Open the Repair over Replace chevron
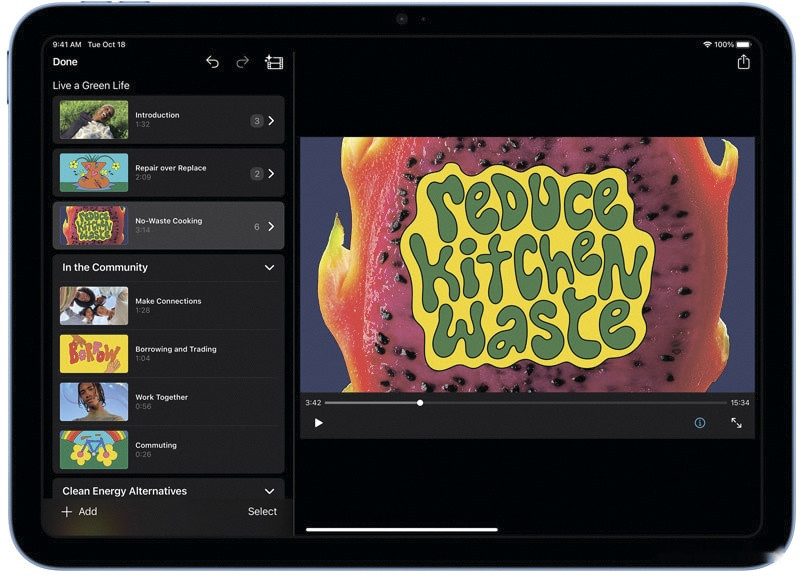Image resolution: width=800 pixels, height=576 pixels. point(271,174)
